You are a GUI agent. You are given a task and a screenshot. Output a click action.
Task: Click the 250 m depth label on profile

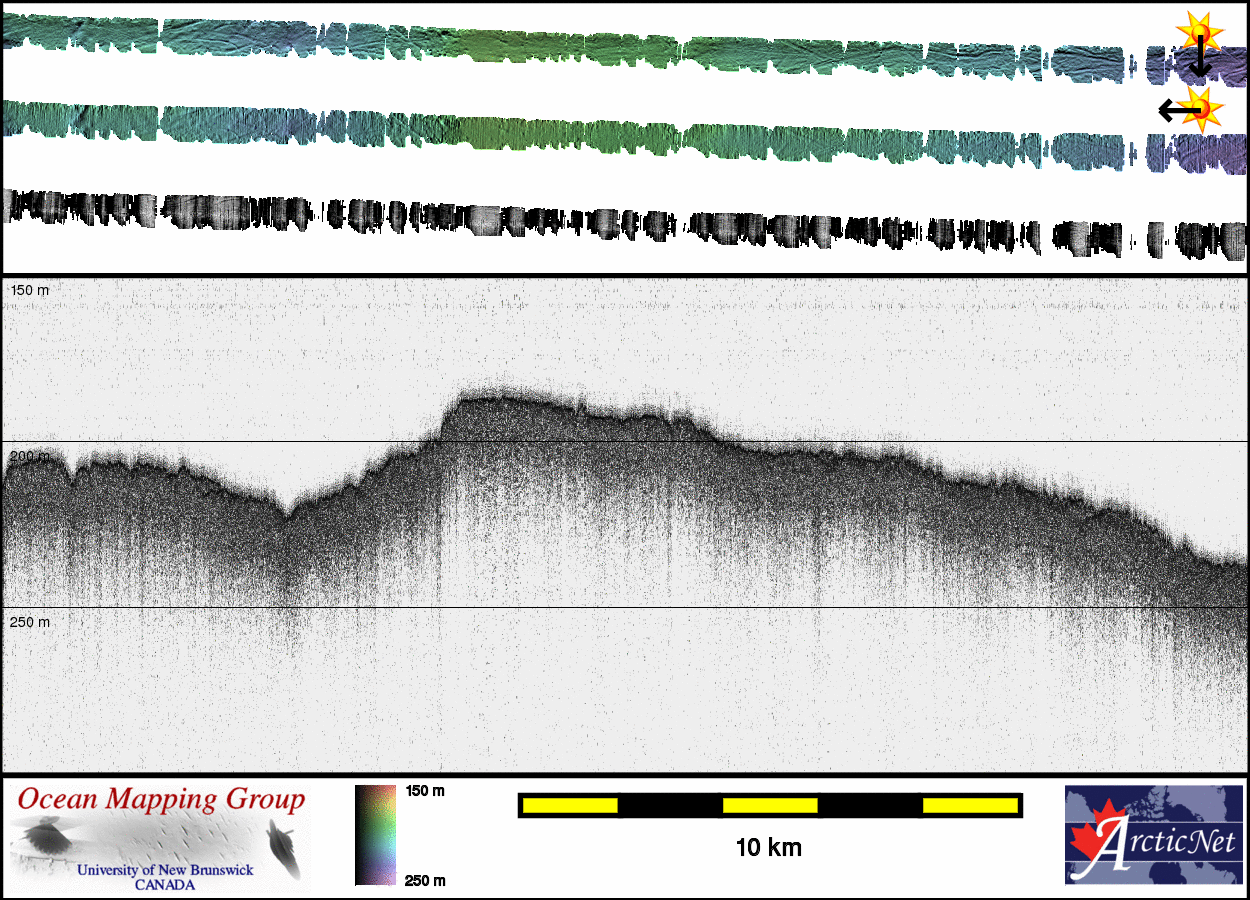[x=30, y=622]
